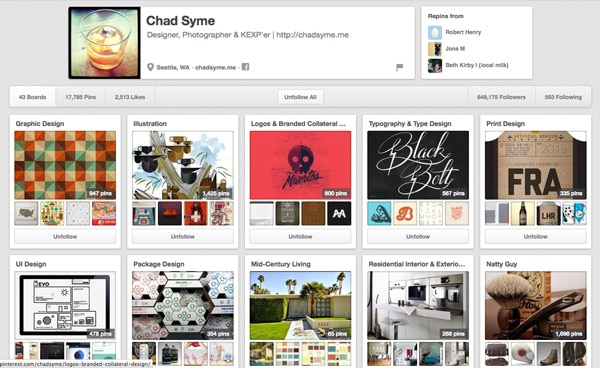Open the white kitchen interior cover

click(418, 306)
